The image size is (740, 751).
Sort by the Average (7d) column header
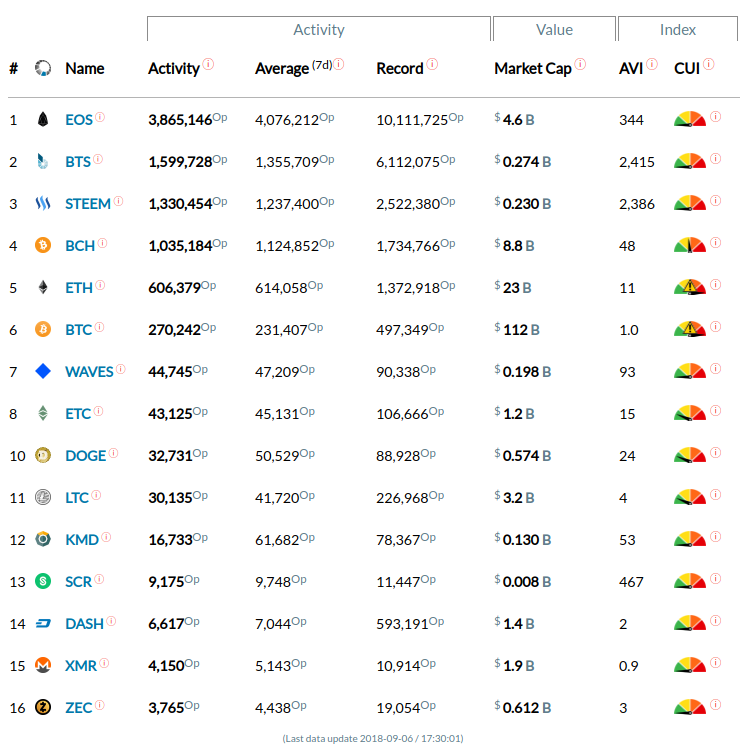tap(282, 69)
